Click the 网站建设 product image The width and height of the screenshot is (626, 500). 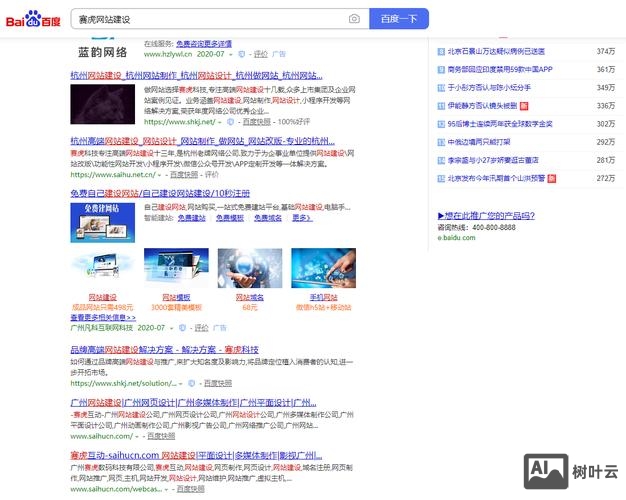click(103, 268)
